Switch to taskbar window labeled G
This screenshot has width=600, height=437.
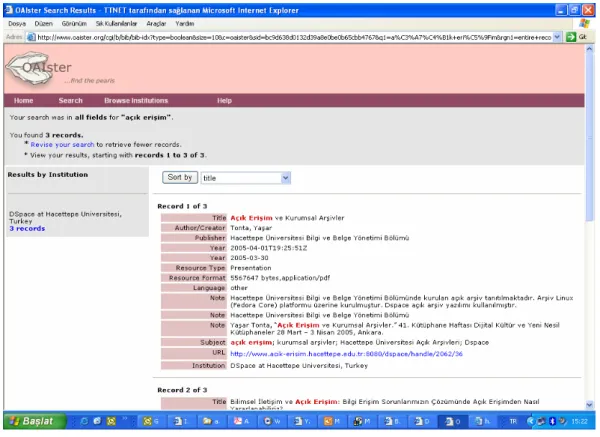click(x=152, y=421)
